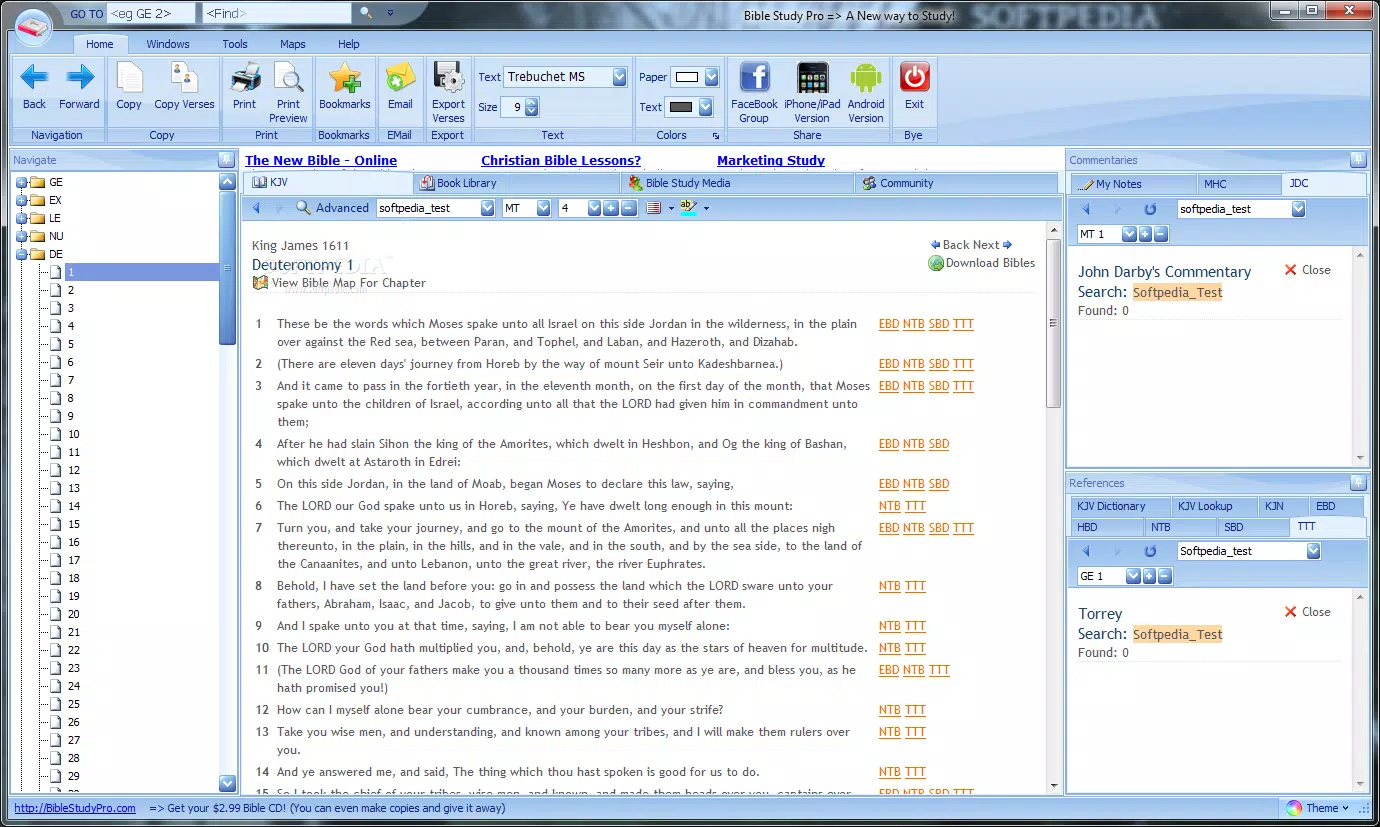The width and height of the screenshot is (1380, 827).
Task: Switch to the Maps ribbon tab
Action: (293, 44)
